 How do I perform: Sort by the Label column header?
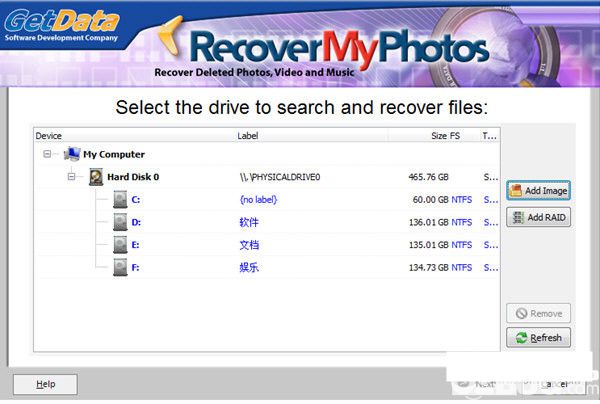point(248,136)
